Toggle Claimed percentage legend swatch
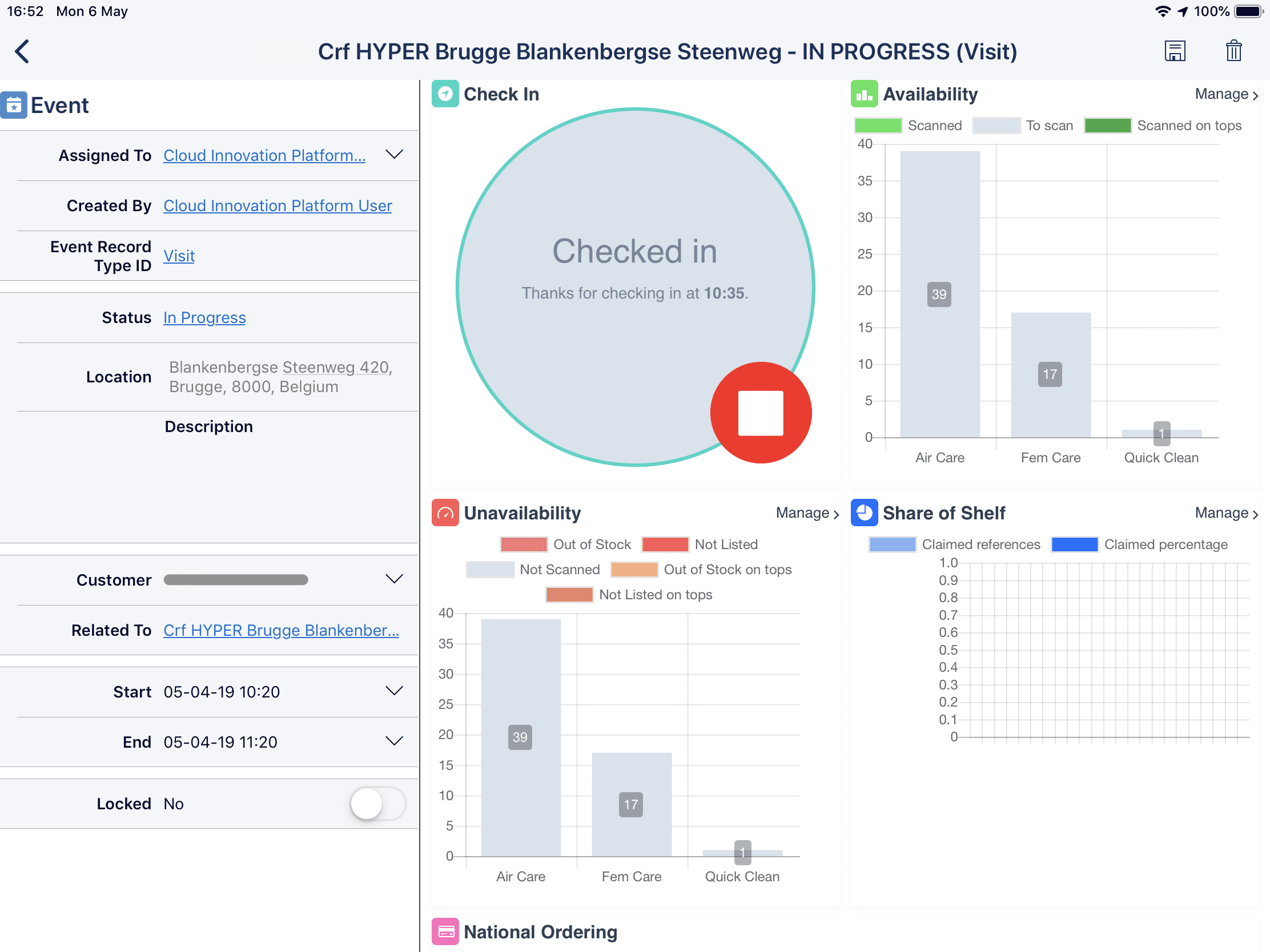Viewport: 1270px width, 952px height. (x=1075, y=544)
